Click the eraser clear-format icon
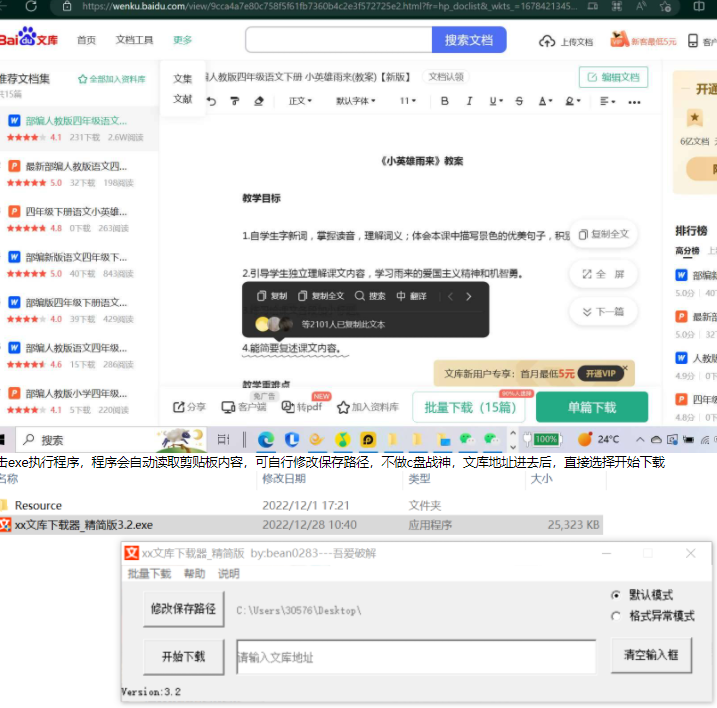 [x=259, y=101]
